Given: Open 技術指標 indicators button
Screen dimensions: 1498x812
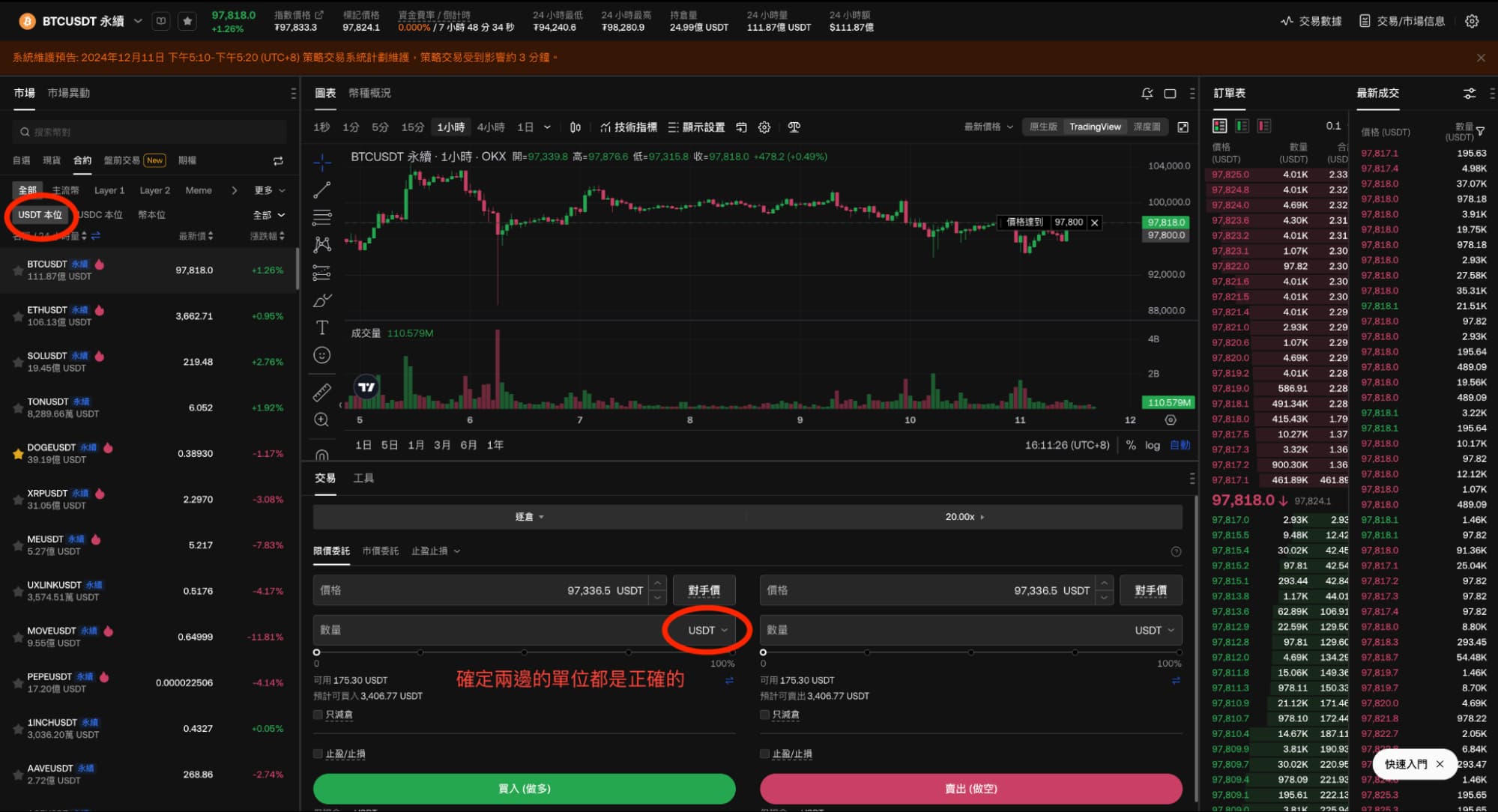Looking at the screenshot, I should tap(628, 127).
